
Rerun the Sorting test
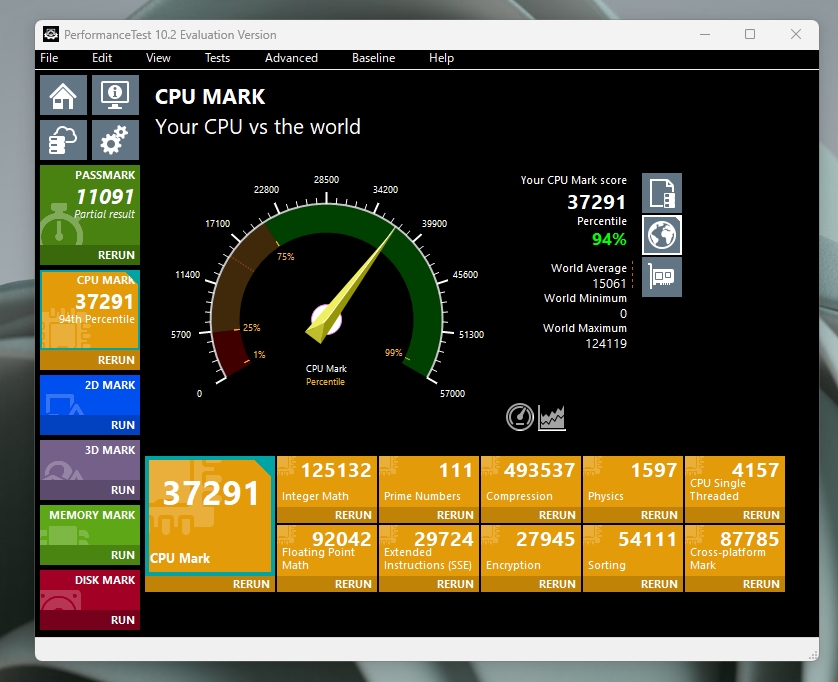[x=633, y=584]
